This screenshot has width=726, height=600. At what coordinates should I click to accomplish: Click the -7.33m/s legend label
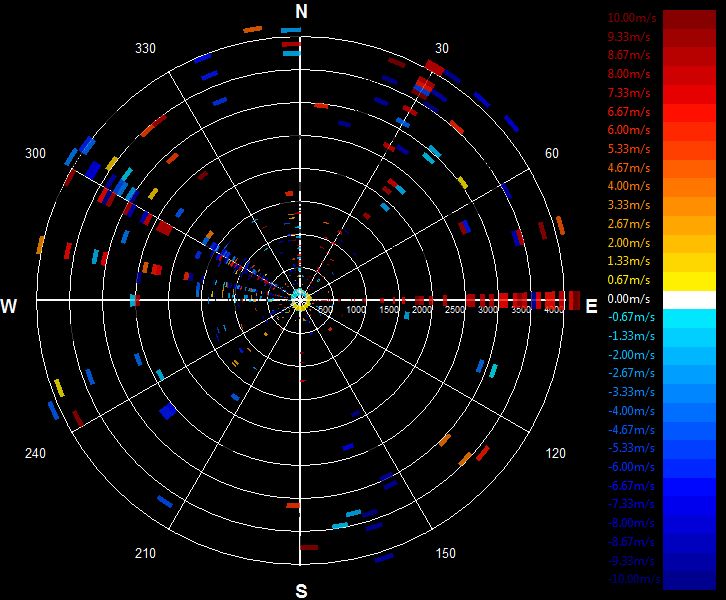coord(631,504)
